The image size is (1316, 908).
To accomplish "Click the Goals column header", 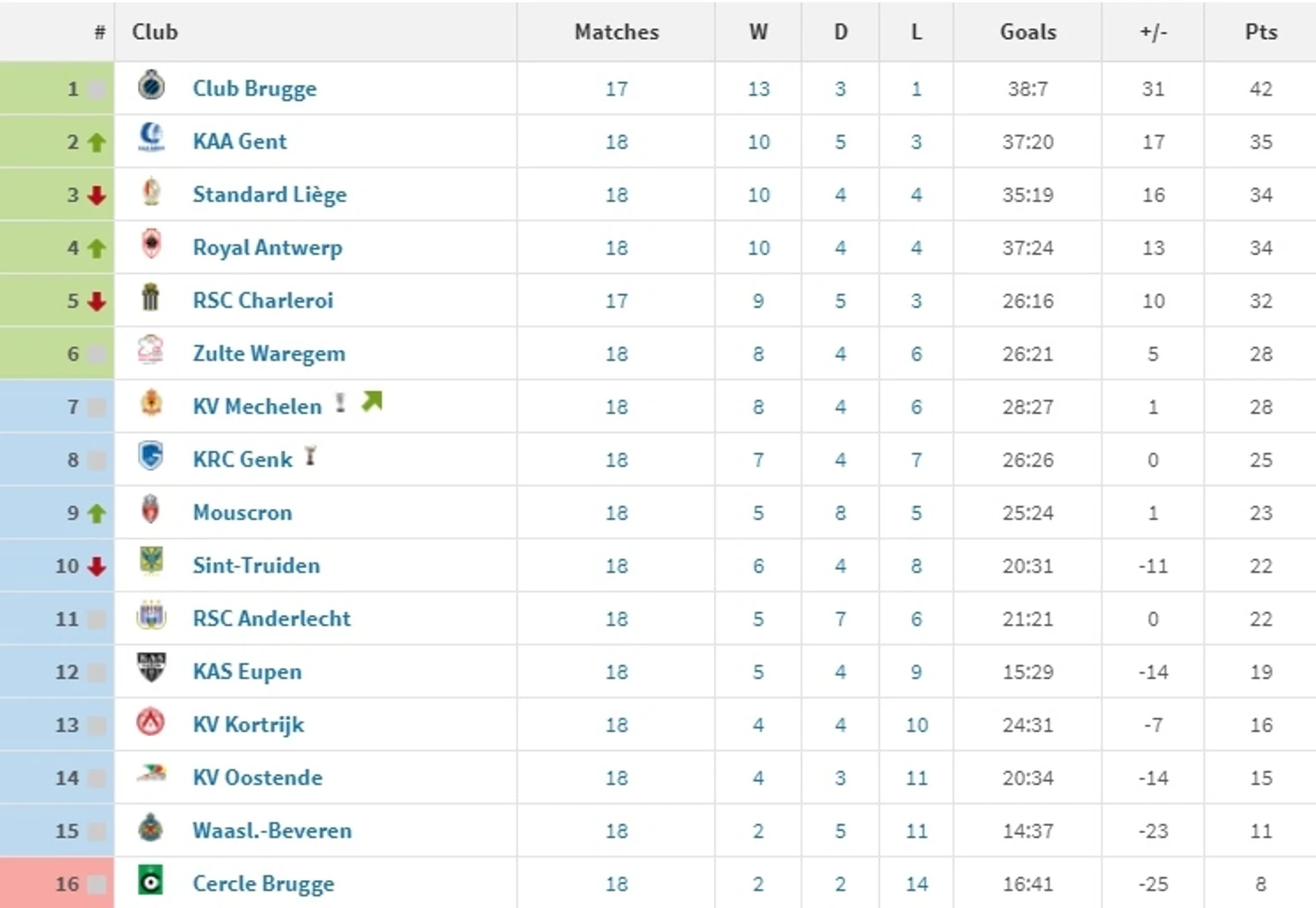I will point(1028,32).
